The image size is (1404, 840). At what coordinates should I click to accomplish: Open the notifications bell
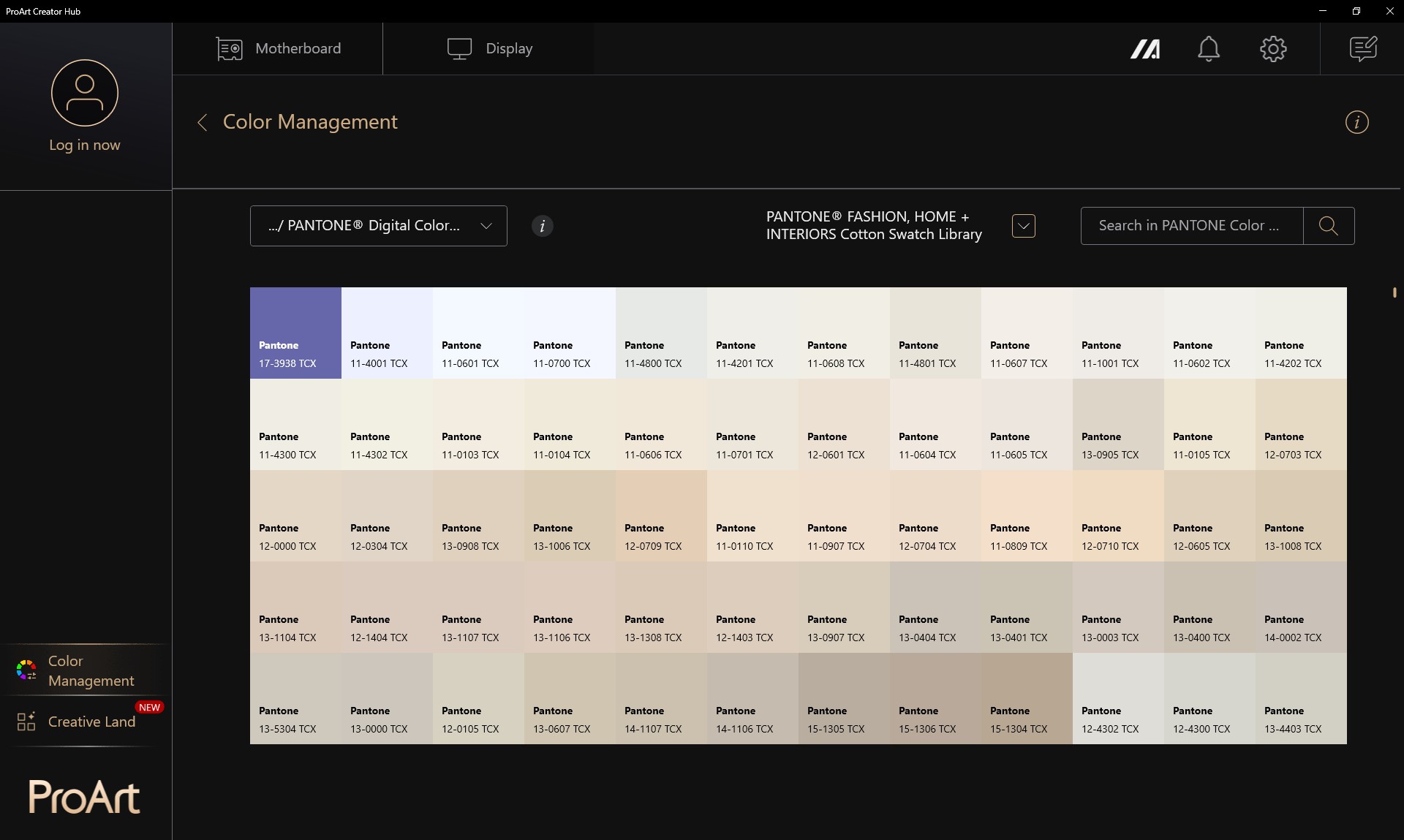click(1208, 49)
